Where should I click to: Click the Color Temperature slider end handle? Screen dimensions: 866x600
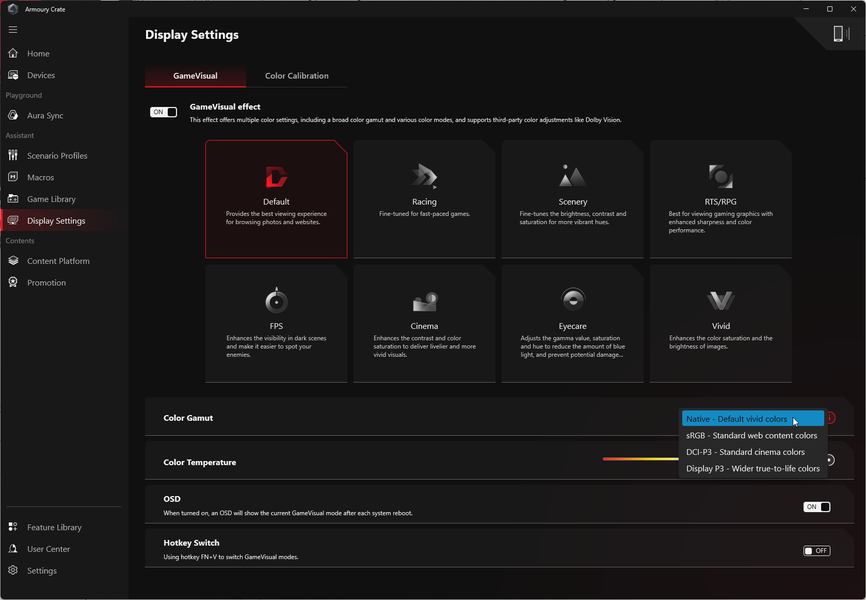[830, 460]
